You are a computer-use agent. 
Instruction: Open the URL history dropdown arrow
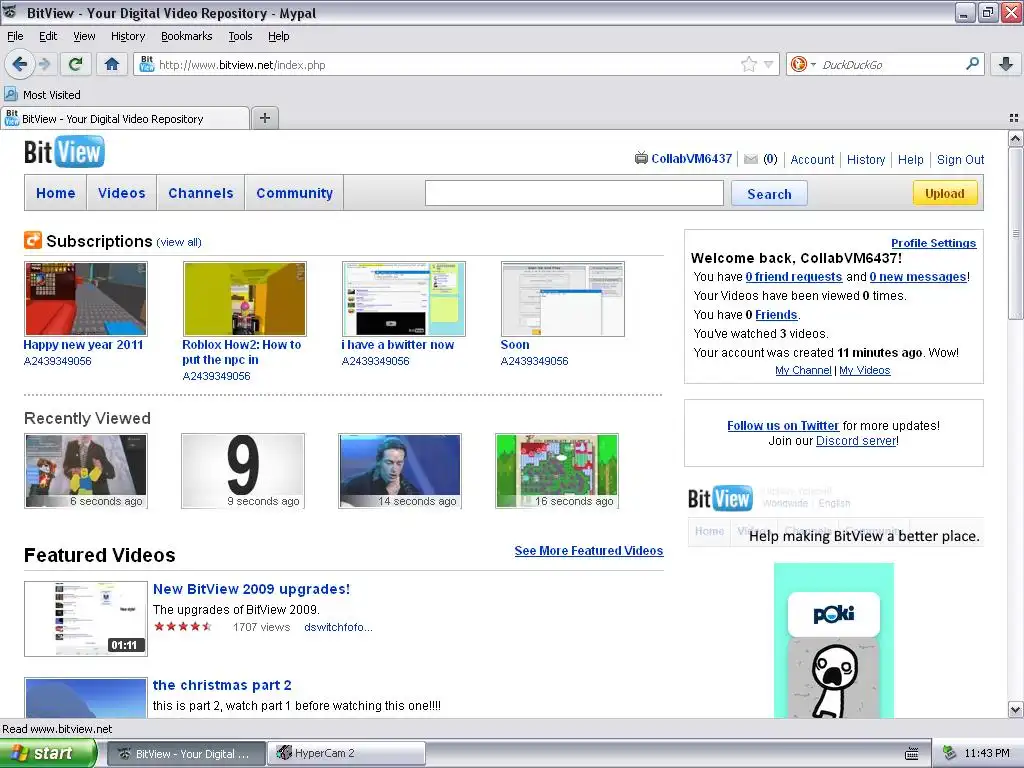(769, 64)
